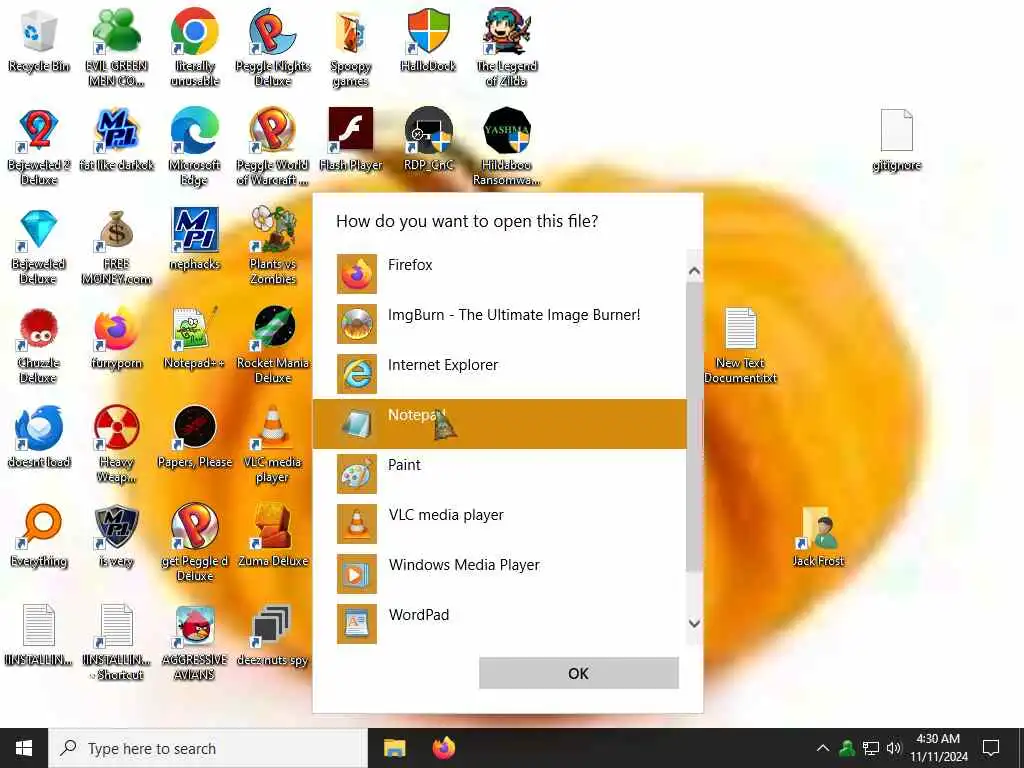Click the app list scrollbar thumb
The height and width of the screenshot is (768, 1024).
point(695,428)
